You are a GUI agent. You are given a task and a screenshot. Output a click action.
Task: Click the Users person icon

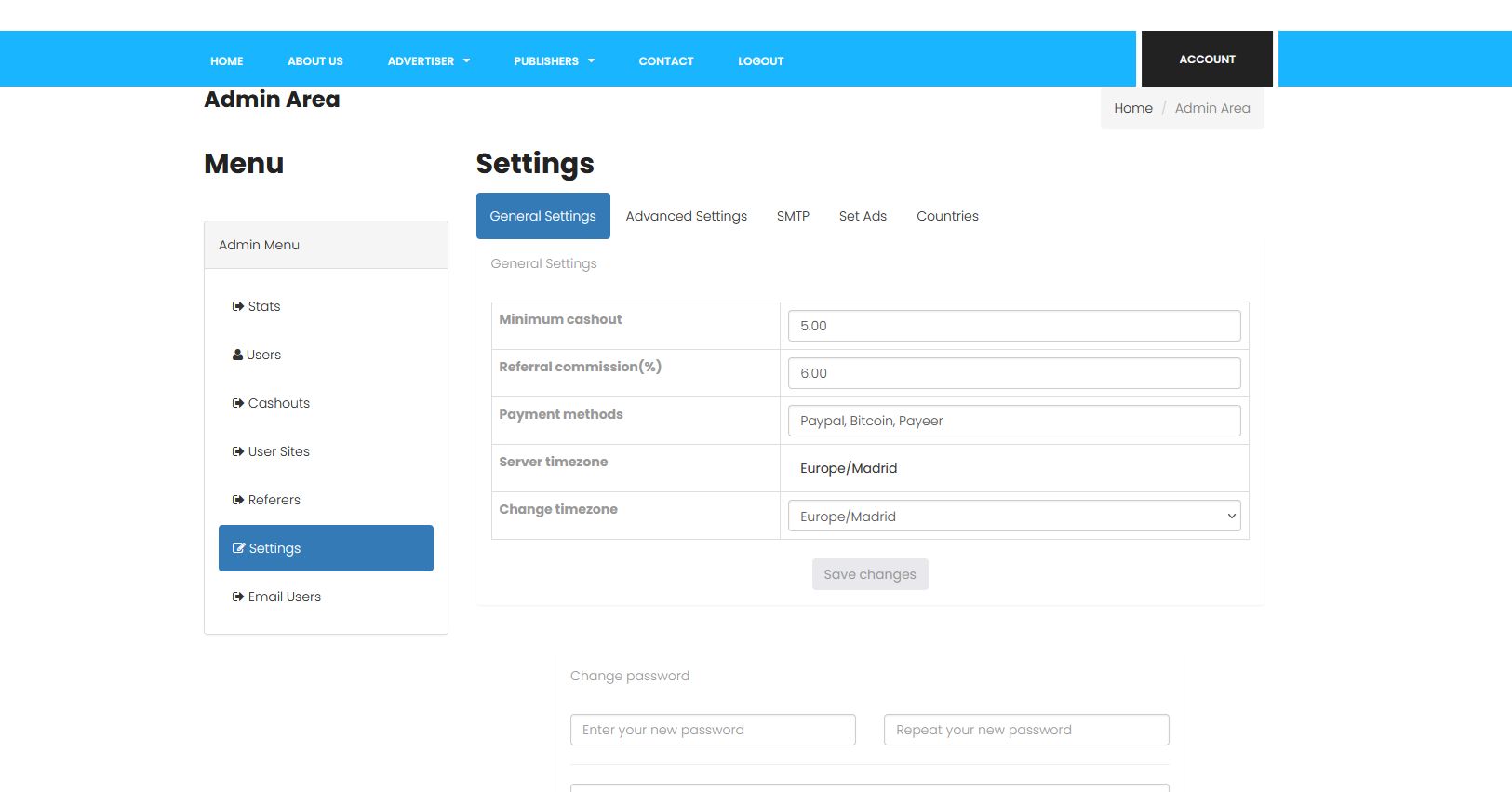point(237,355)
